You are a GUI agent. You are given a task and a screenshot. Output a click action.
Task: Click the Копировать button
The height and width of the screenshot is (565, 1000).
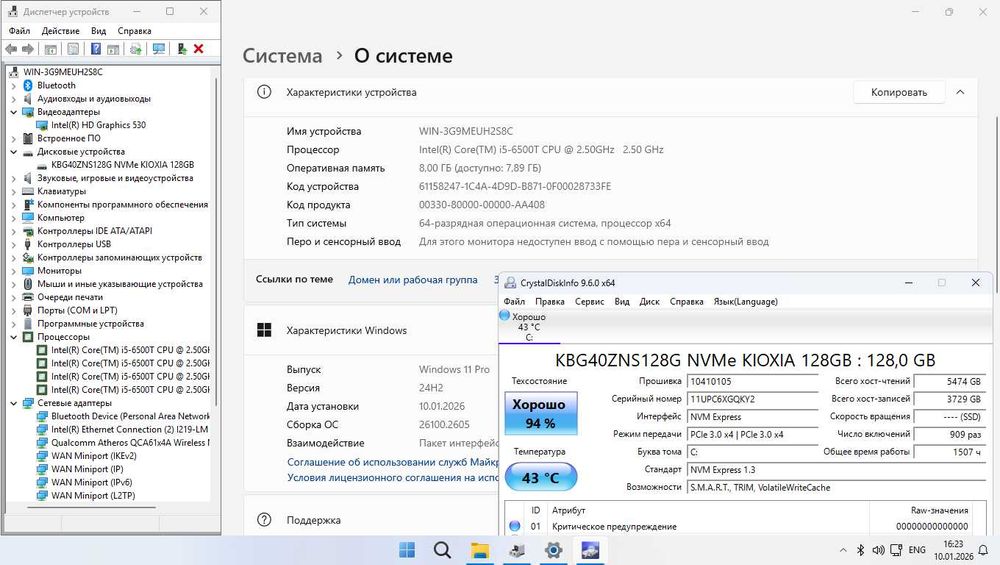899,92
